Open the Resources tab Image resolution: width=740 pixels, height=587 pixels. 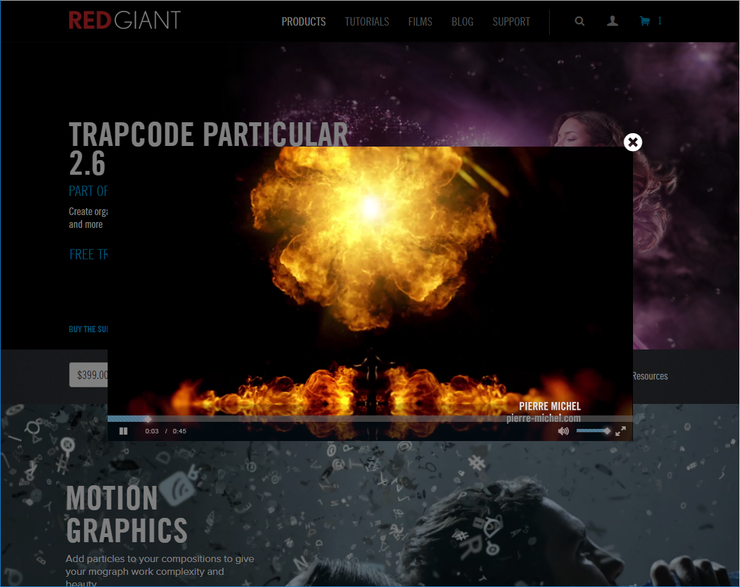tap(650, 376)
